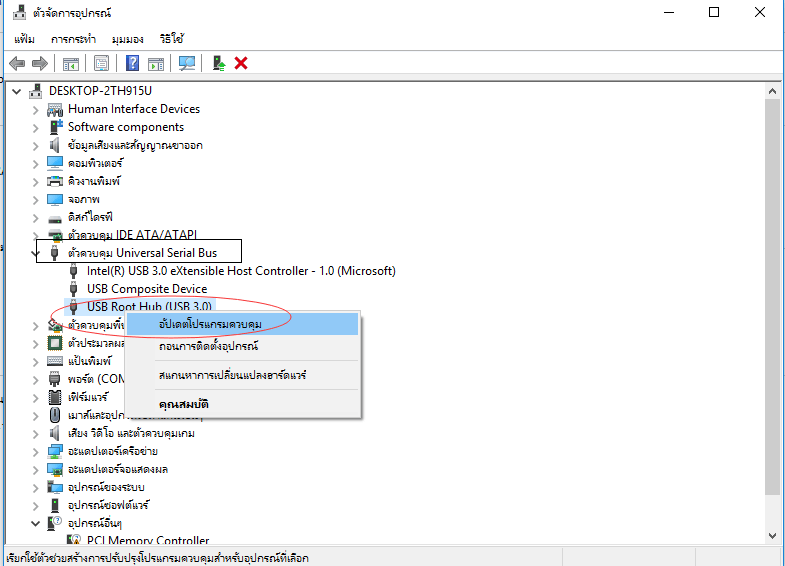Choose คุณสมบัติ from the context menu
Screen dimensions: 785x566
pos(183,404)
